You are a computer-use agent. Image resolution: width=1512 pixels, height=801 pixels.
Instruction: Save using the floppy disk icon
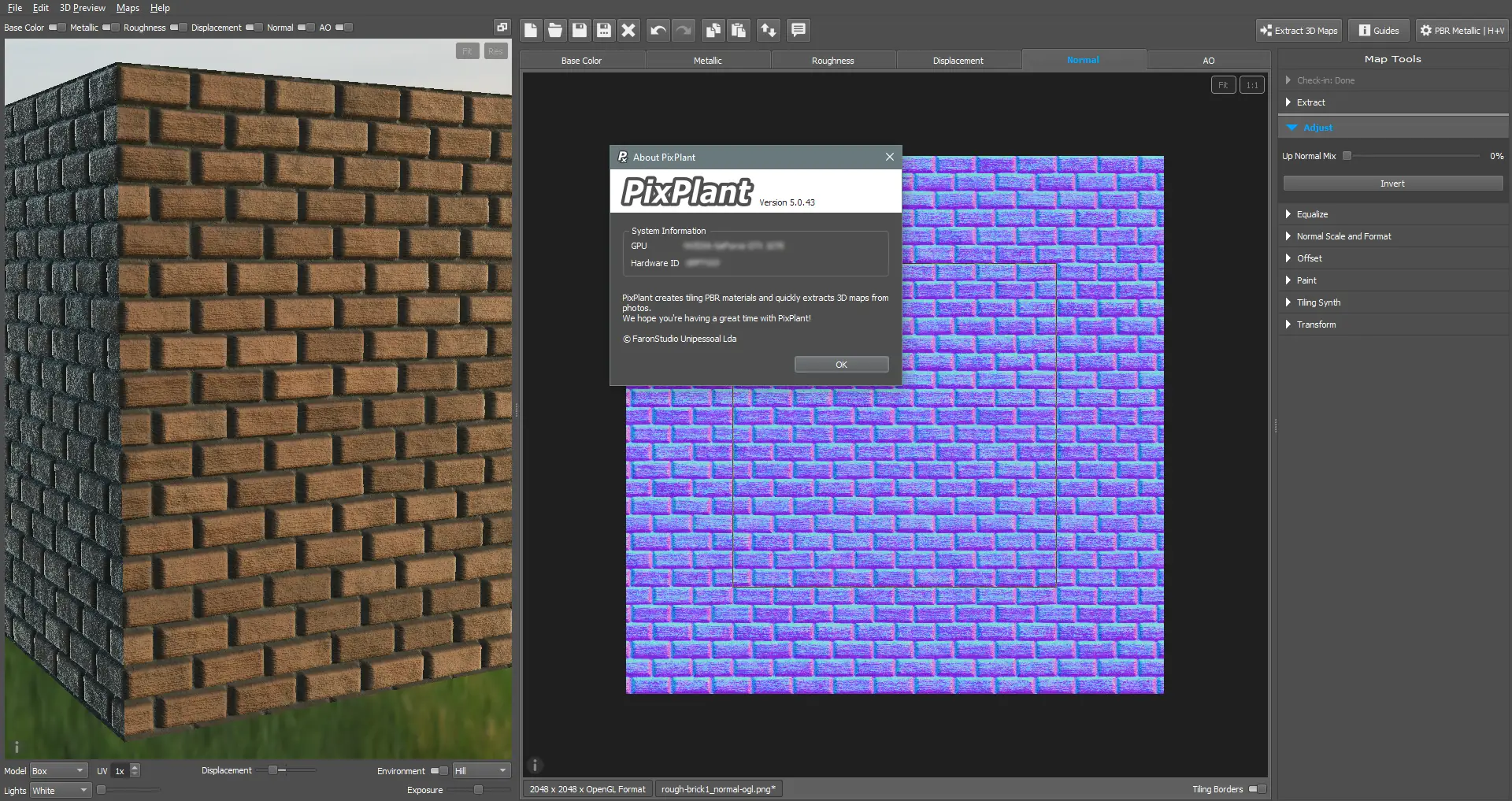pyautogui.click(x=580, y=30)
